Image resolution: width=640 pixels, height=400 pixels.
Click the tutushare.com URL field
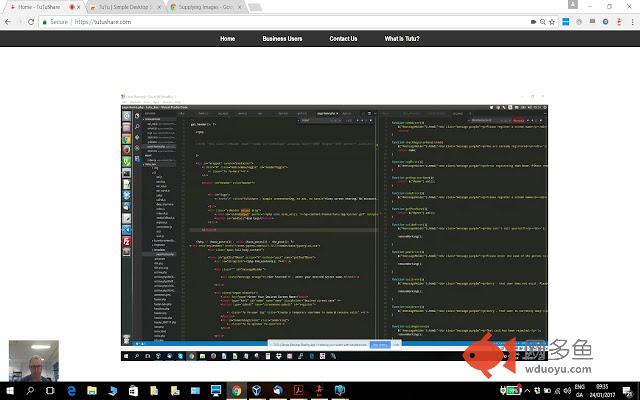(x=286, y=22)
